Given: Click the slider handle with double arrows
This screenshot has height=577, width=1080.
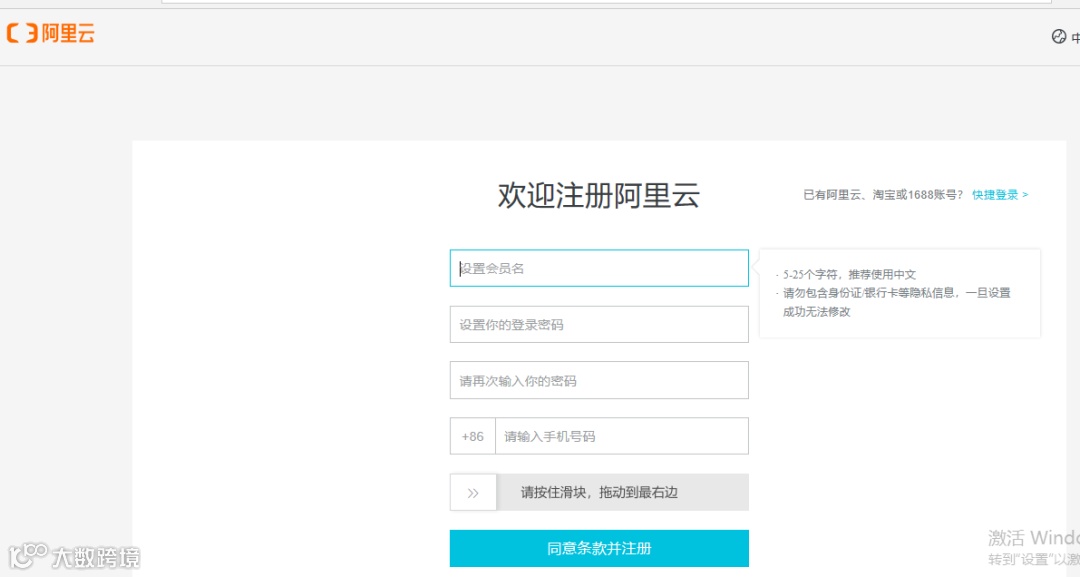Looking at the screenshot, I should (x=473, y=492).
